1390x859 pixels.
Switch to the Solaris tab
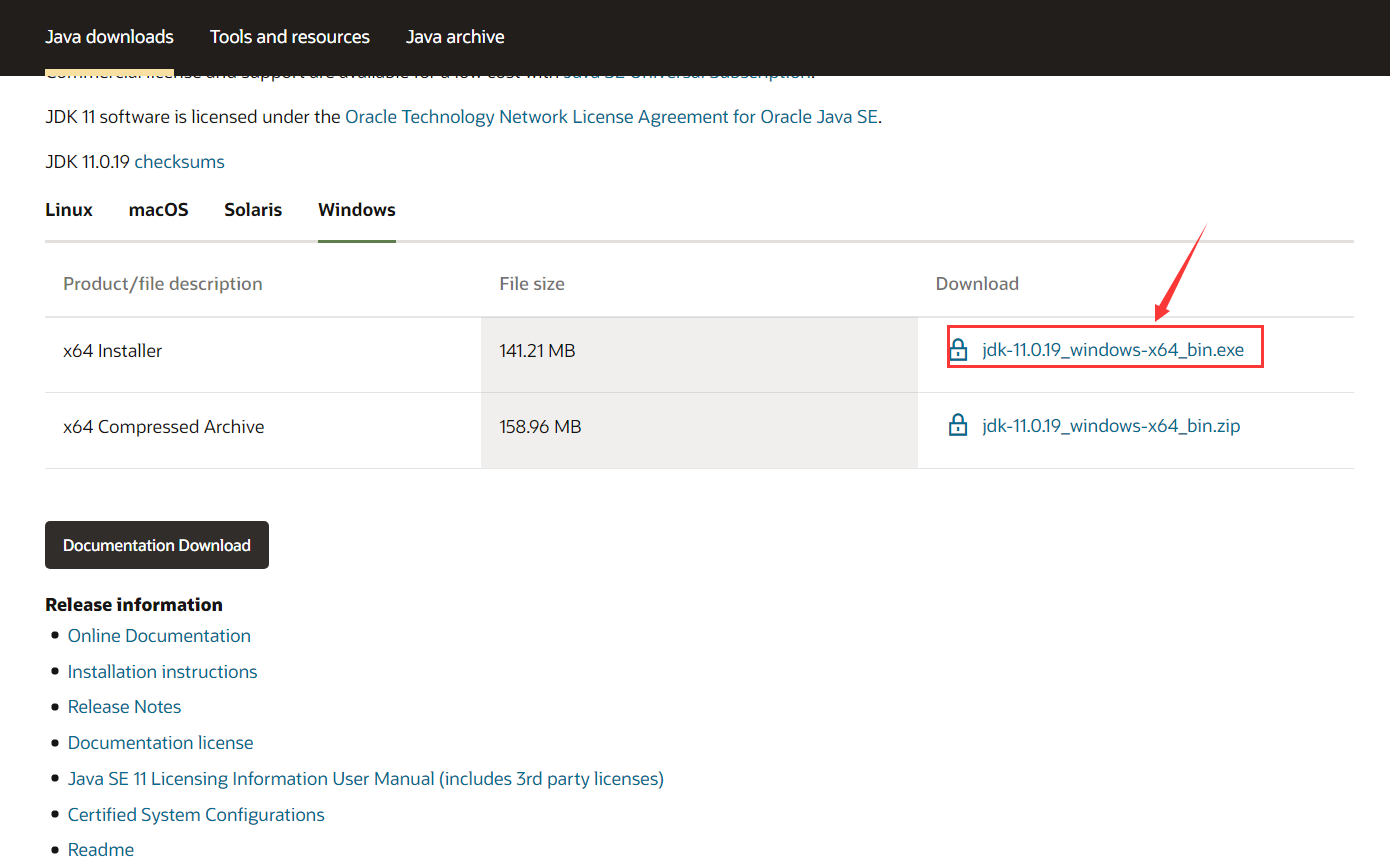click(x=253, y=210)
